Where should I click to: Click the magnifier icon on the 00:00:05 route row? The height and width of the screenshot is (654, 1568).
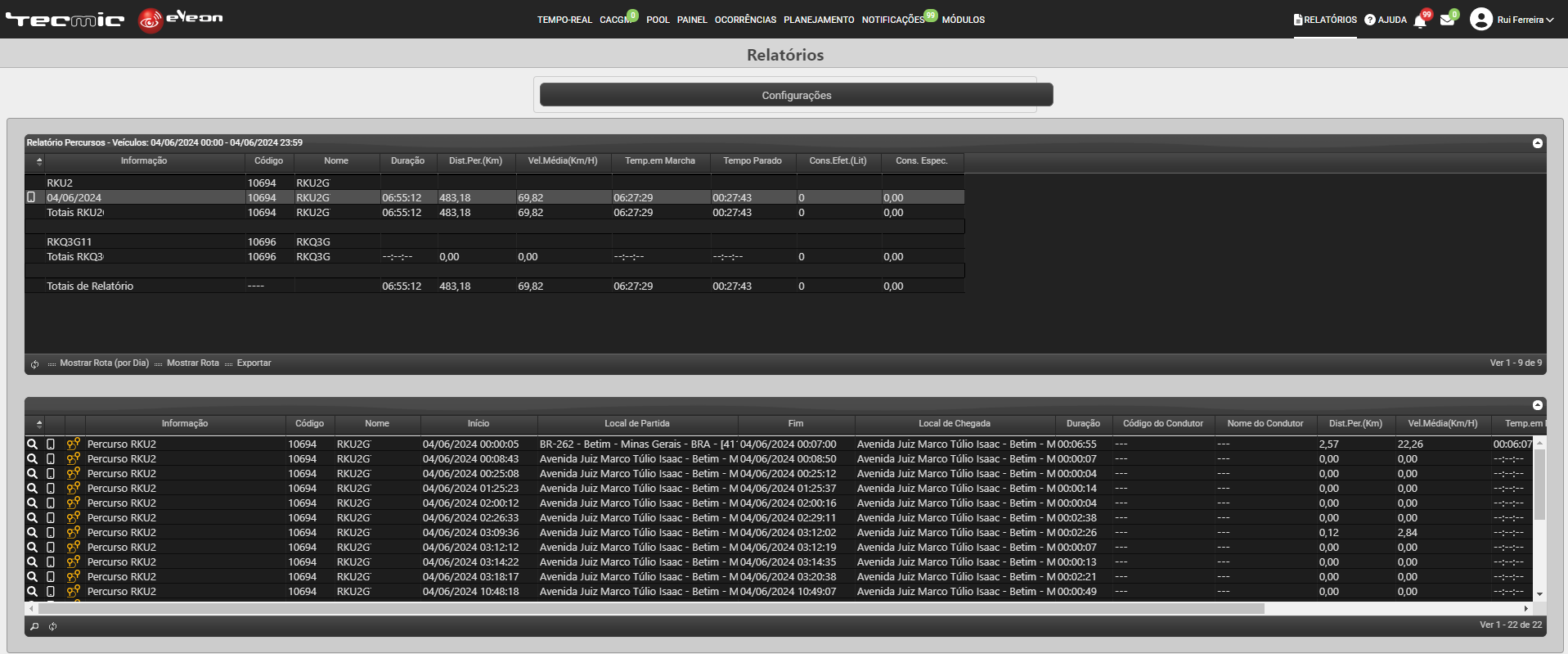[33, 444]
